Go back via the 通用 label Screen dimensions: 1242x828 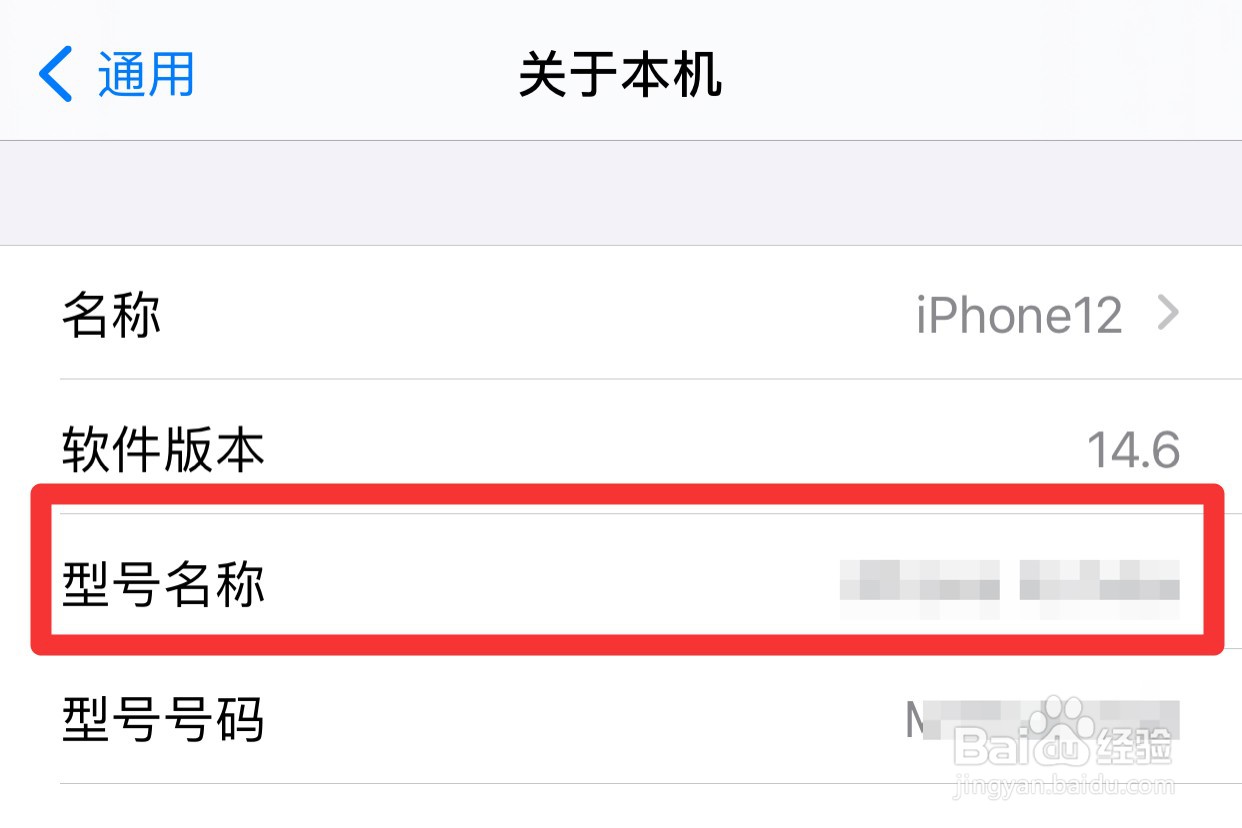point(146,75)
